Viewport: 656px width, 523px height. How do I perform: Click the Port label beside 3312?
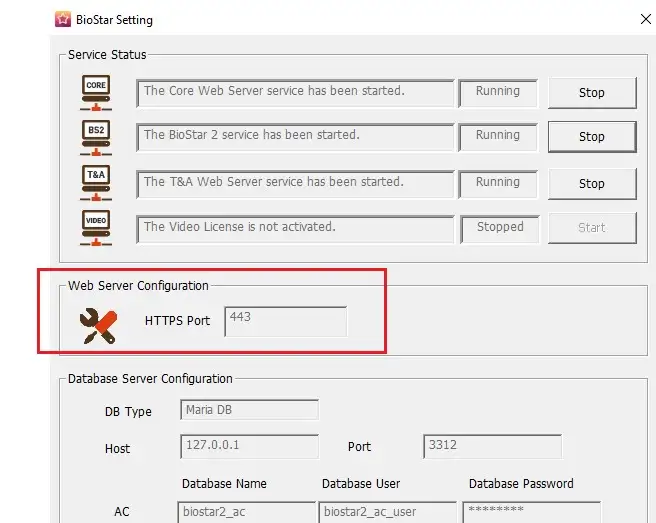pyautogui.click(x=359, y=447)
